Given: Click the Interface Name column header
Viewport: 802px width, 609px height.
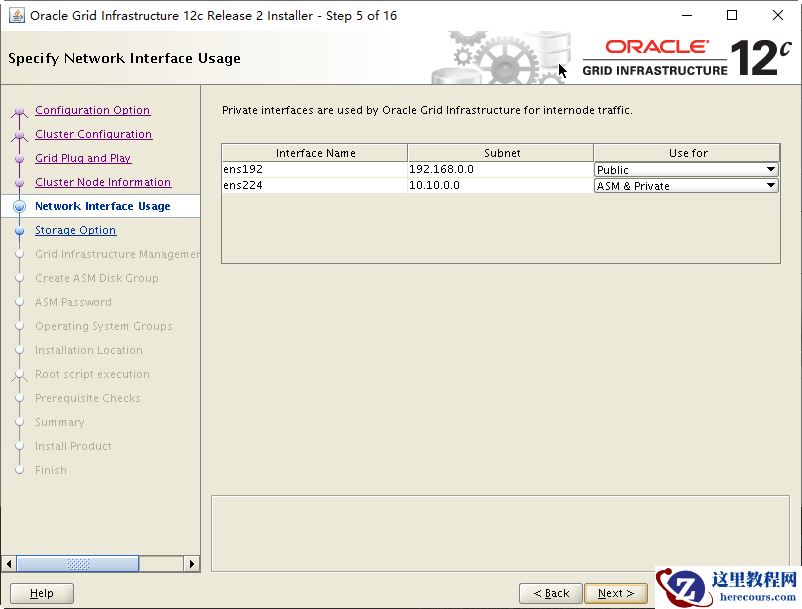Looking at the screenshot, I should click(x=315, y=153).
